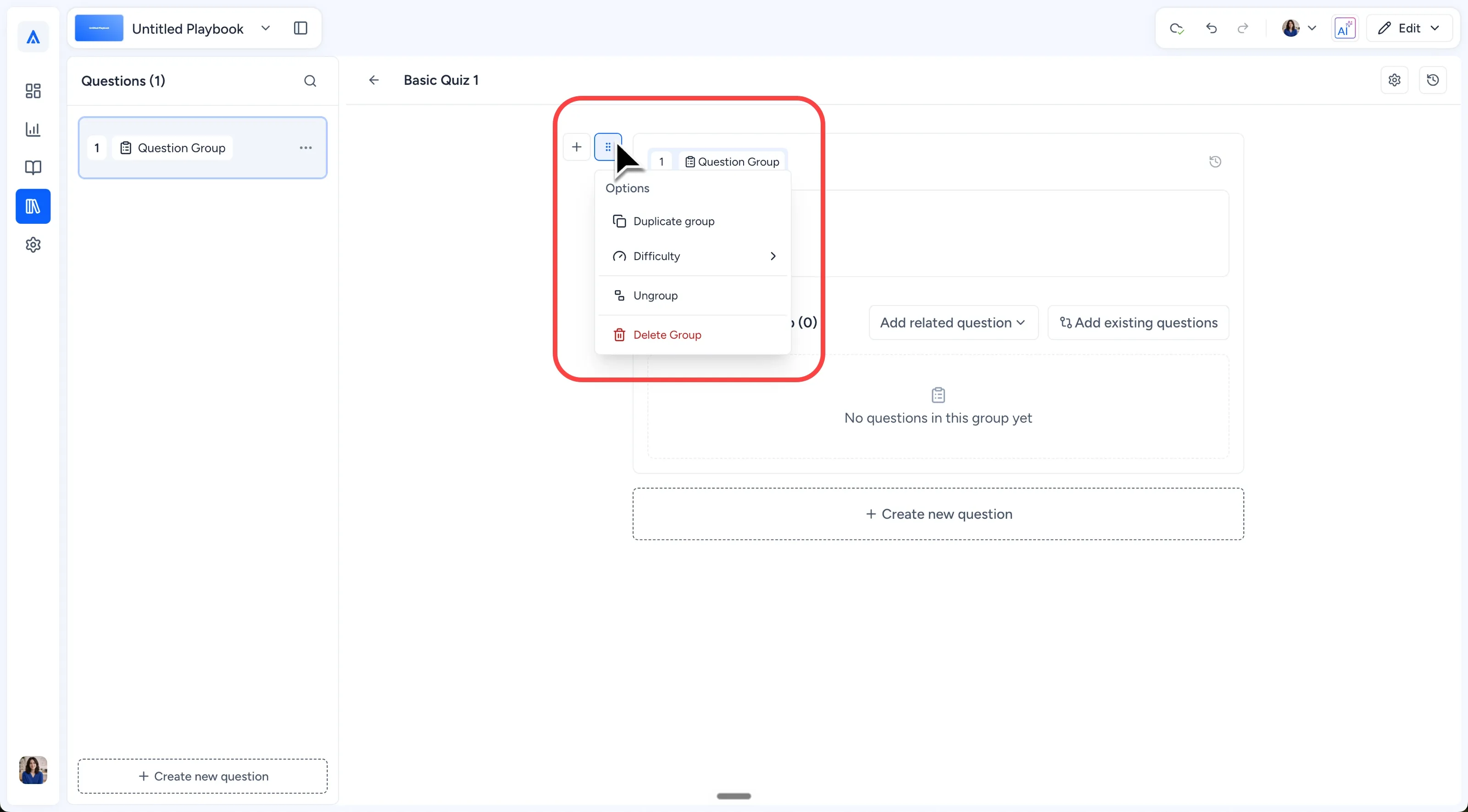Image resolution: width=1468 pixels, height=812 pixels.
Task: Expand the Untitled Playbook title dropdown
Action: coord(265,28)
